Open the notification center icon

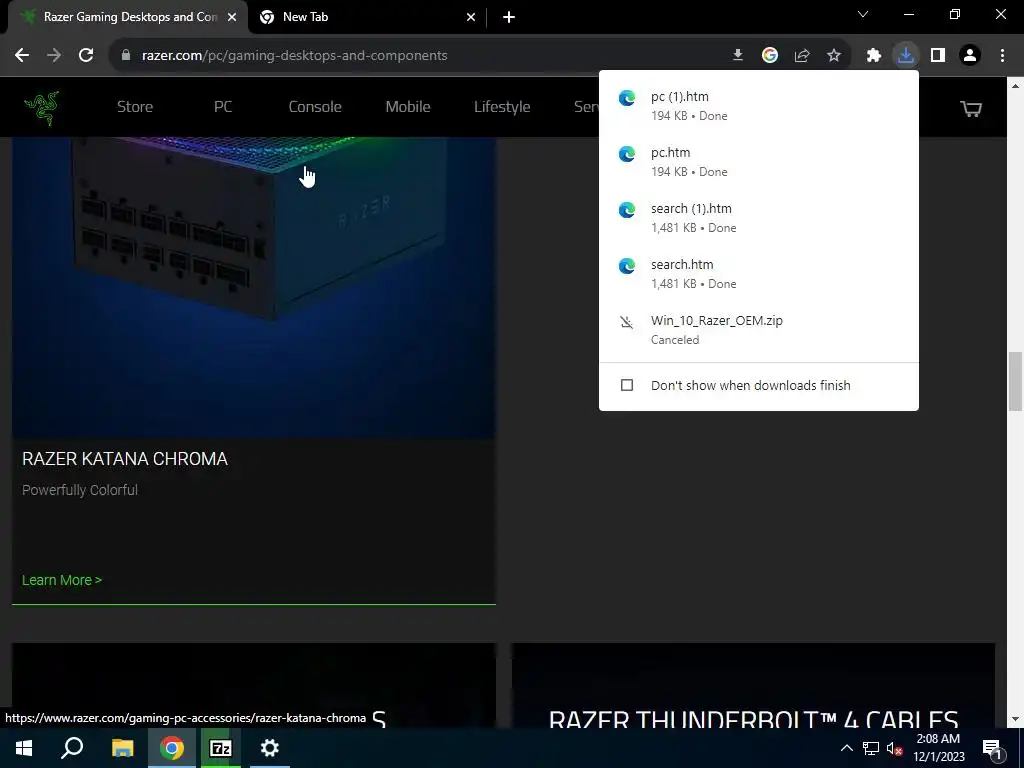(x=992, y=749)
